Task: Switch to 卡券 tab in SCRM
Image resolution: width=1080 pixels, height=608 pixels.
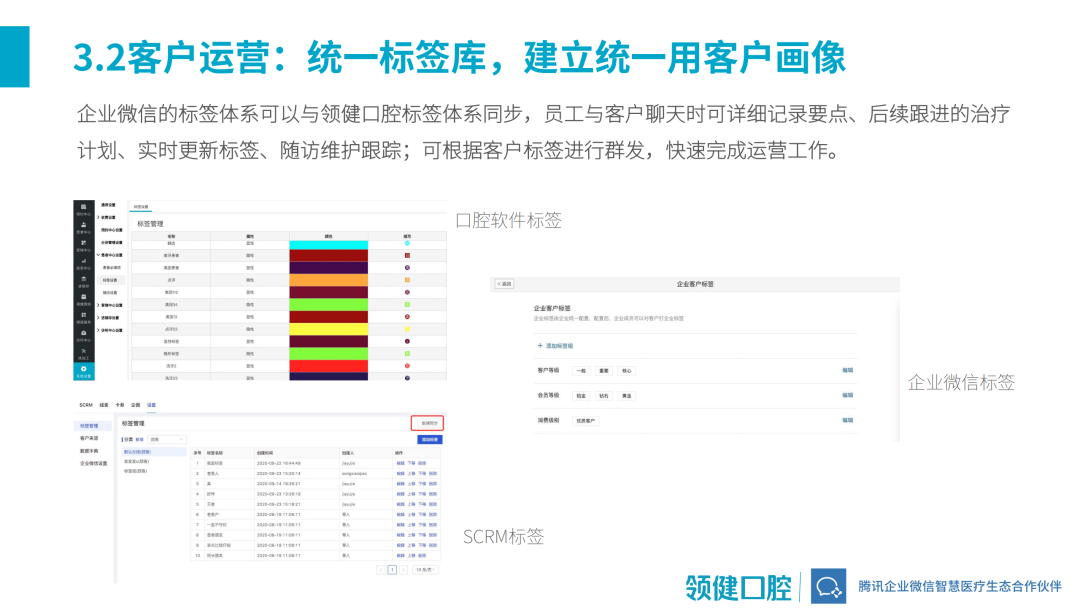Action: tap(120, 405)
